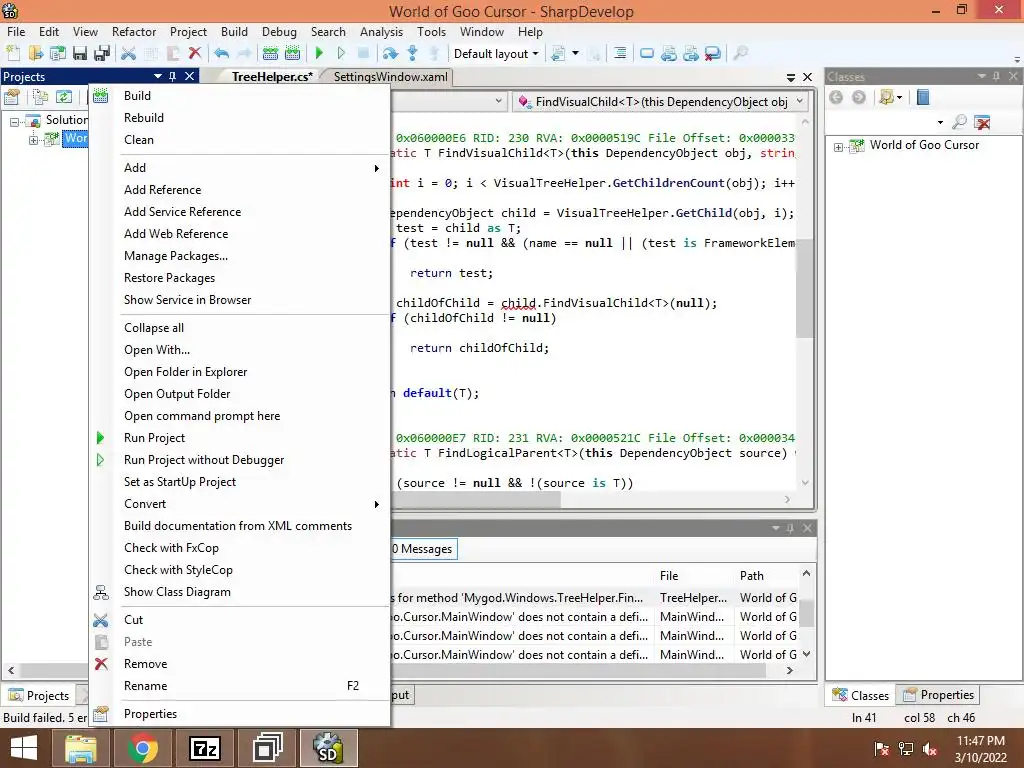Click the Rebuild Solution toolbar icon

(x=293, y=54)
